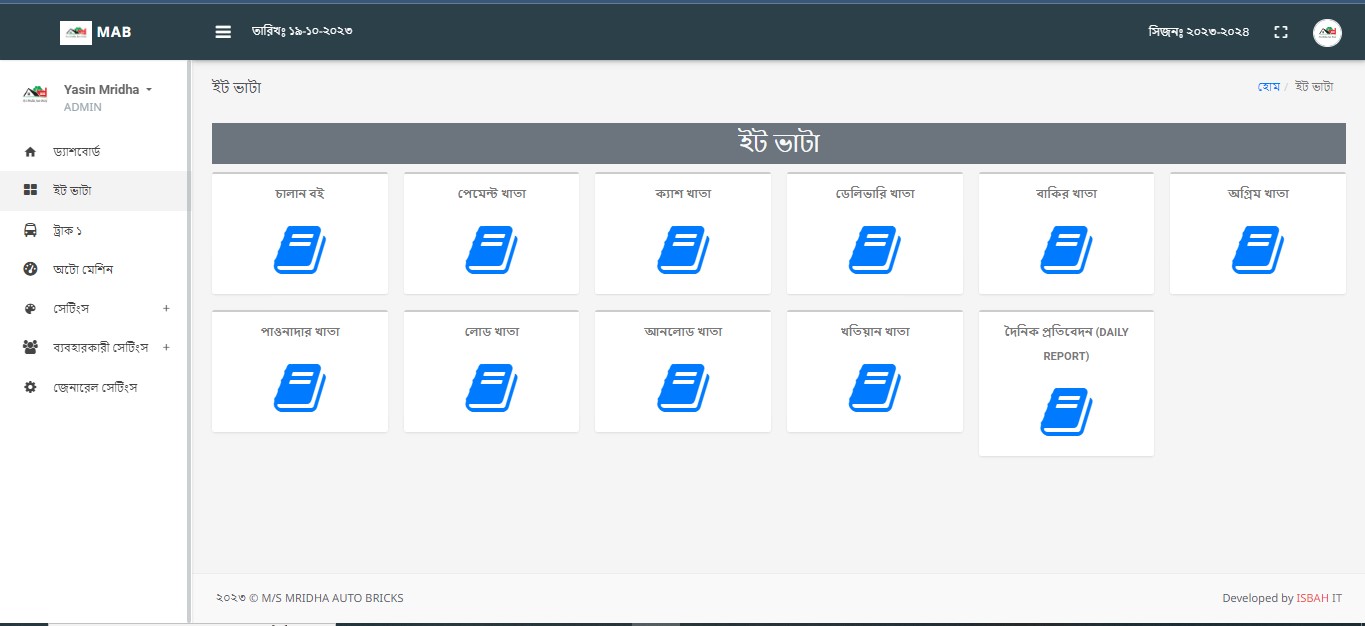Image resolution: width=1365 pixels, height=626 pixels.
Task: Open the বাকির খাতা book icon
Action: point(1066,250)
